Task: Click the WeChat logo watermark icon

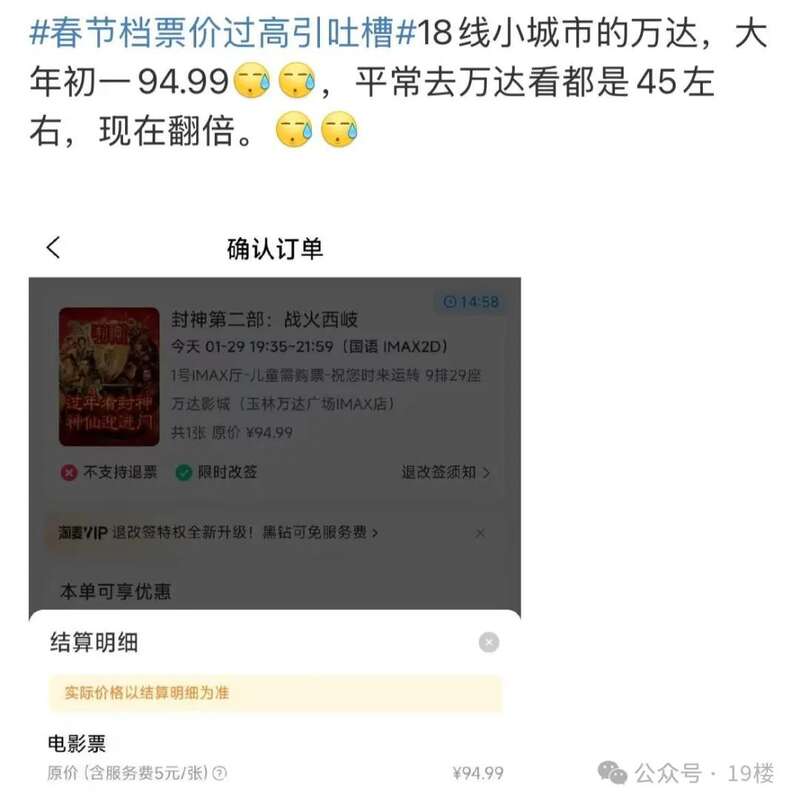Action: [612, 772]
